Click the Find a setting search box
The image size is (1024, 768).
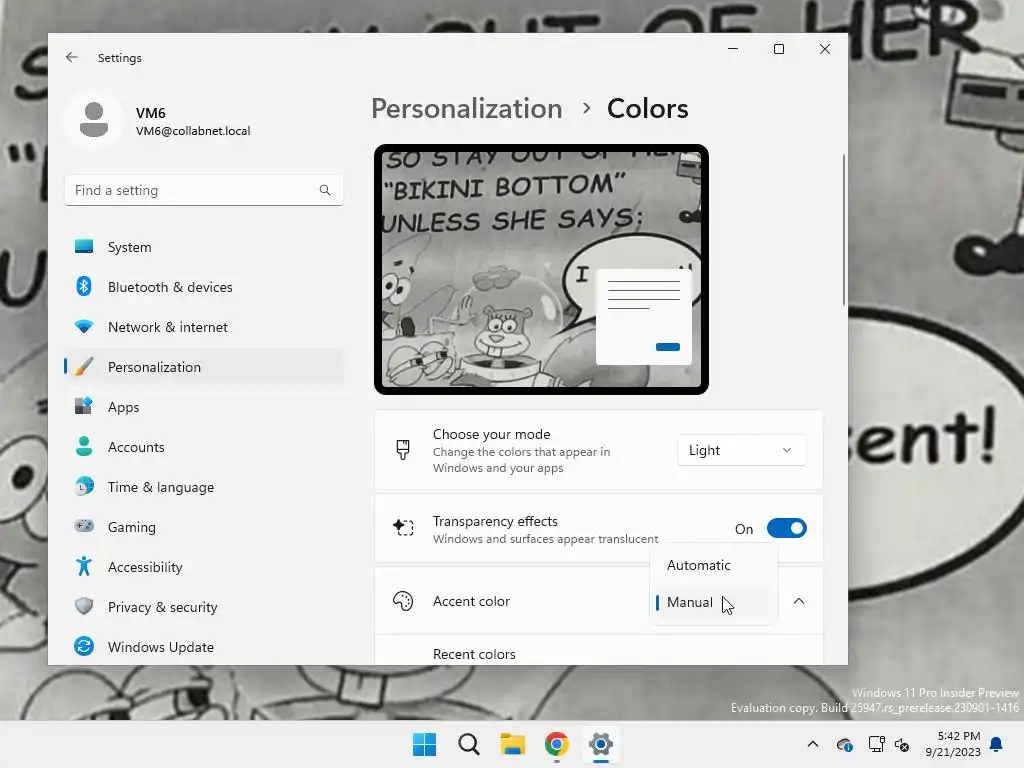[204, 190]
